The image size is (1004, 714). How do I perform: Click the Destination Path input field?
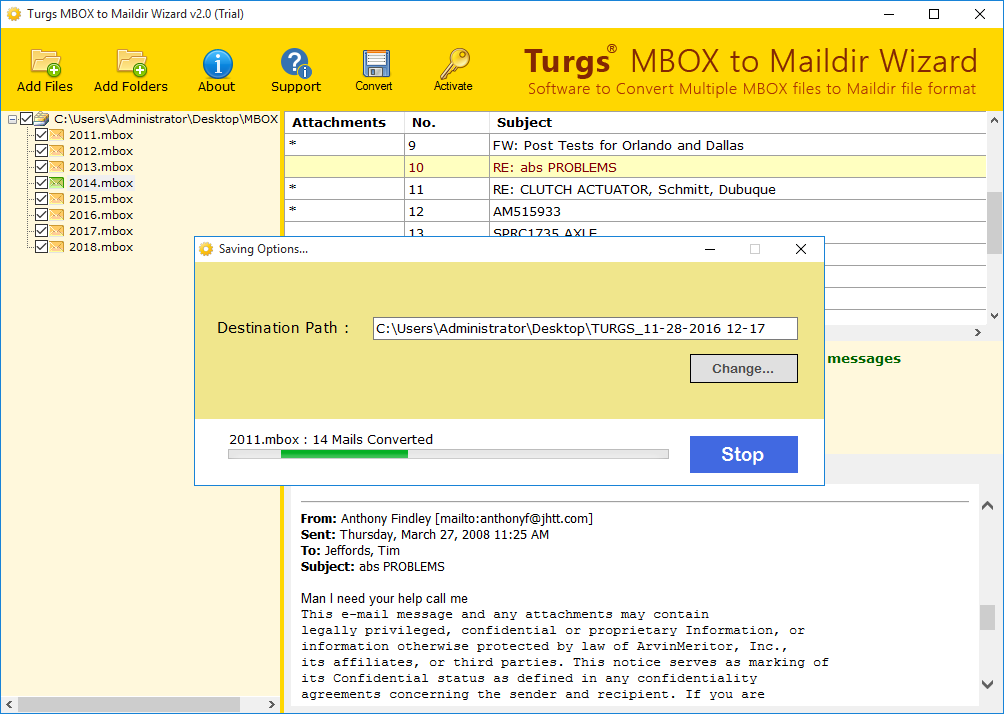click(585, 329)
